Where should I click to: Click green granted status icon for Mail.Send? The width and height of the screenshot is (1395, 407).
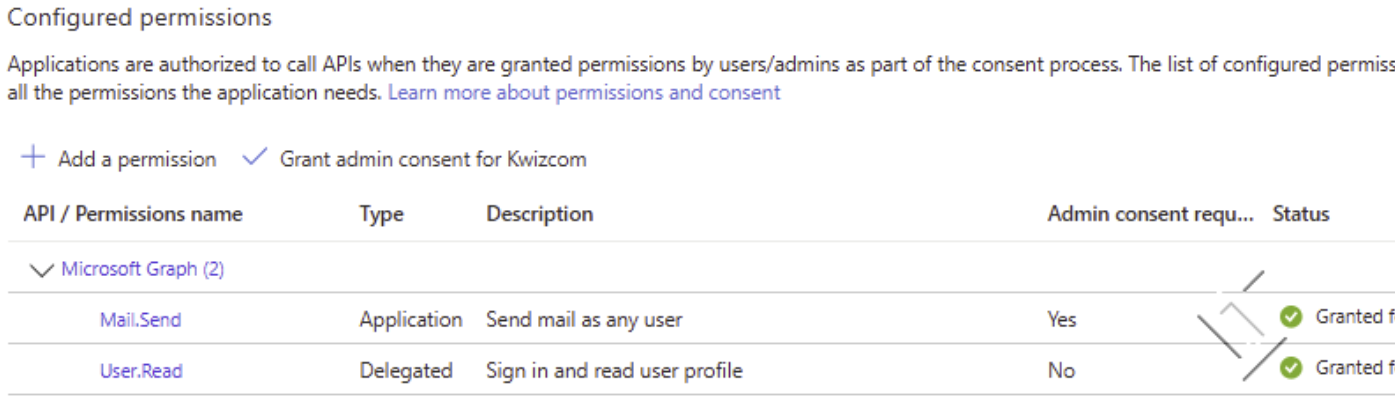(x=1291, y=317)
